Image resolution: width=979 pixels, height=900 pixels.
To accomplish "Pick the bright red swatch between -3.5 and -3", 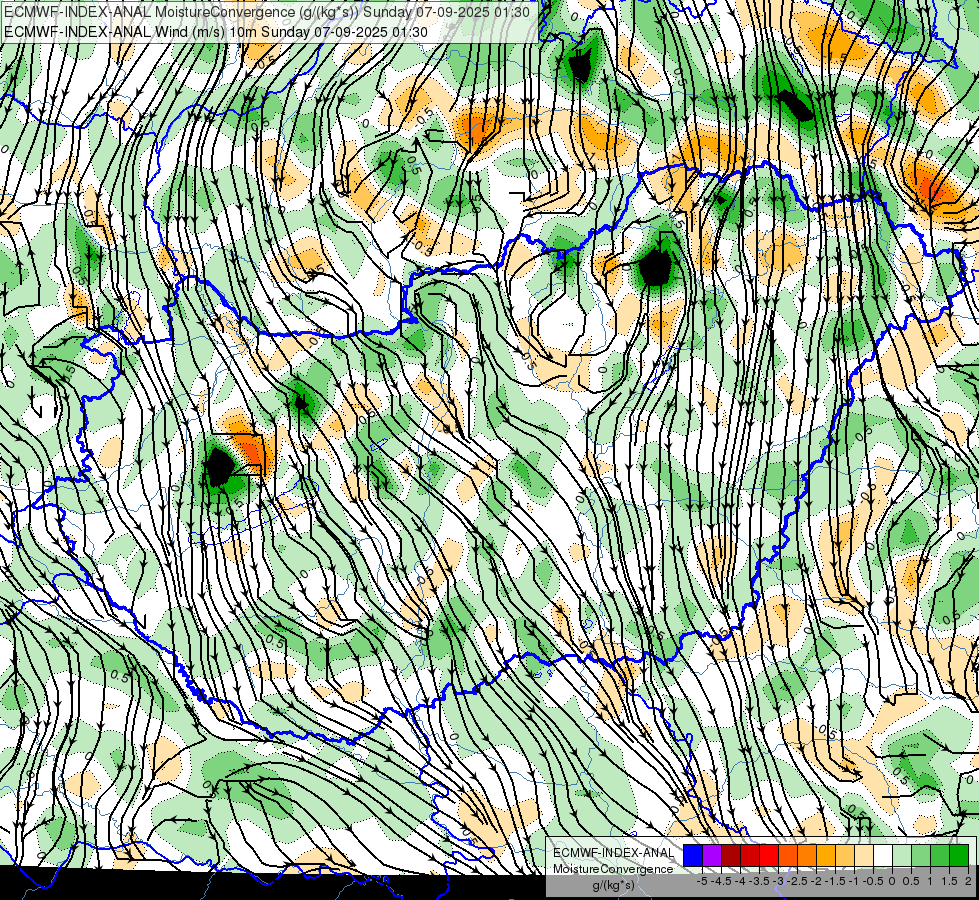I will click(769, 855).
